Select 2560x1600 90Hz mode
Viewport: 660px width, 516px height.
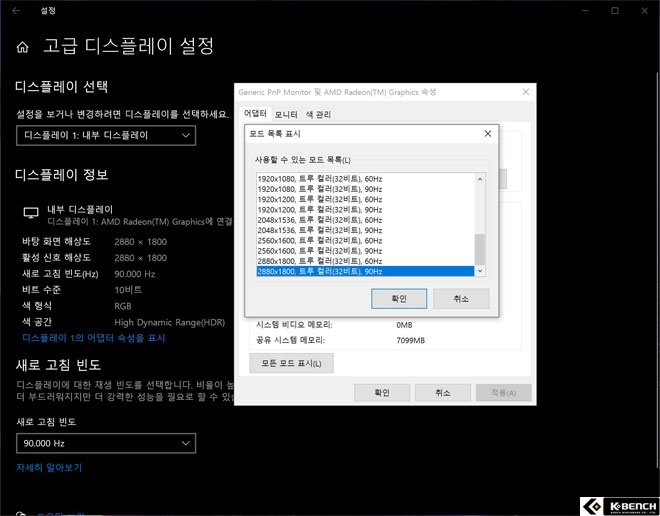tap(365, 251)
